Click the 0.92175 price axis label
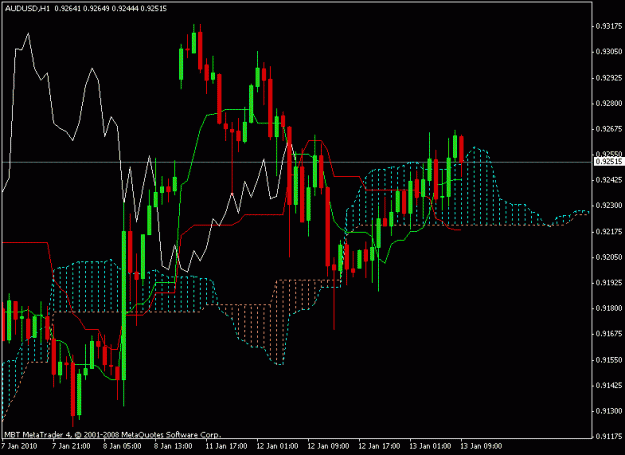The image size is (625, 455). (609, 231)
